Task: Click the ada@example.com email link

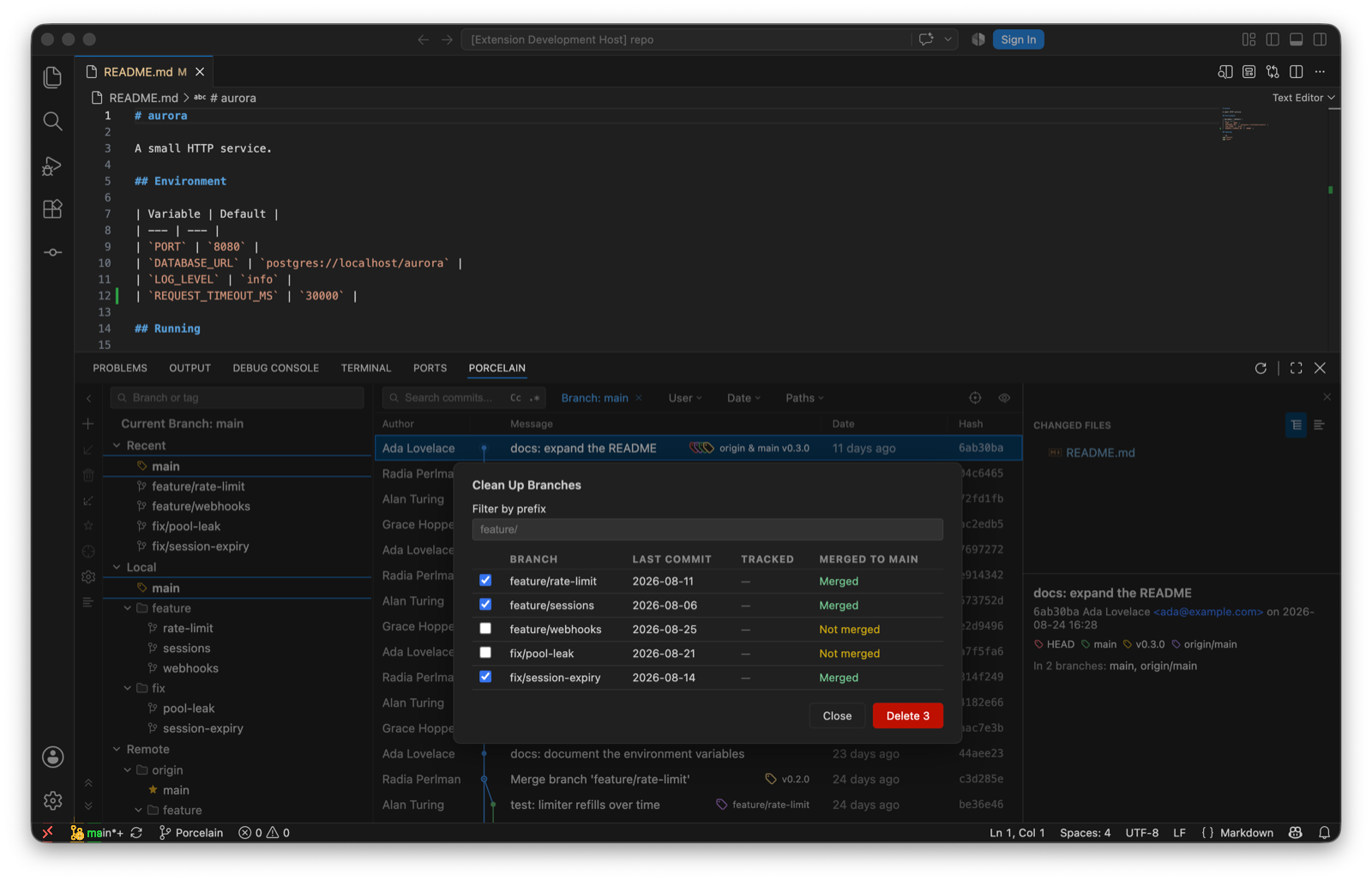Action: (x=1208, y=612)
